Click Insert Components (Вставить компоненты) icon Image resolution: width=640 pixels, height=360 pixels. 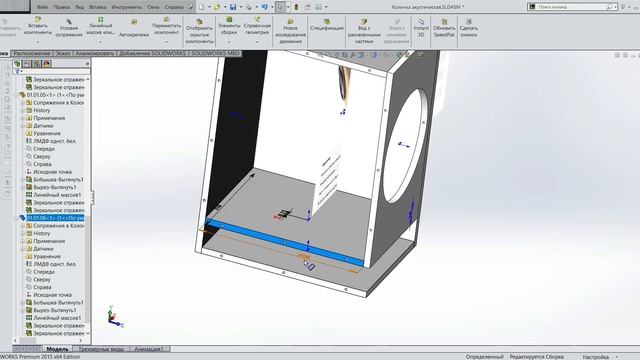coord(38,20)
